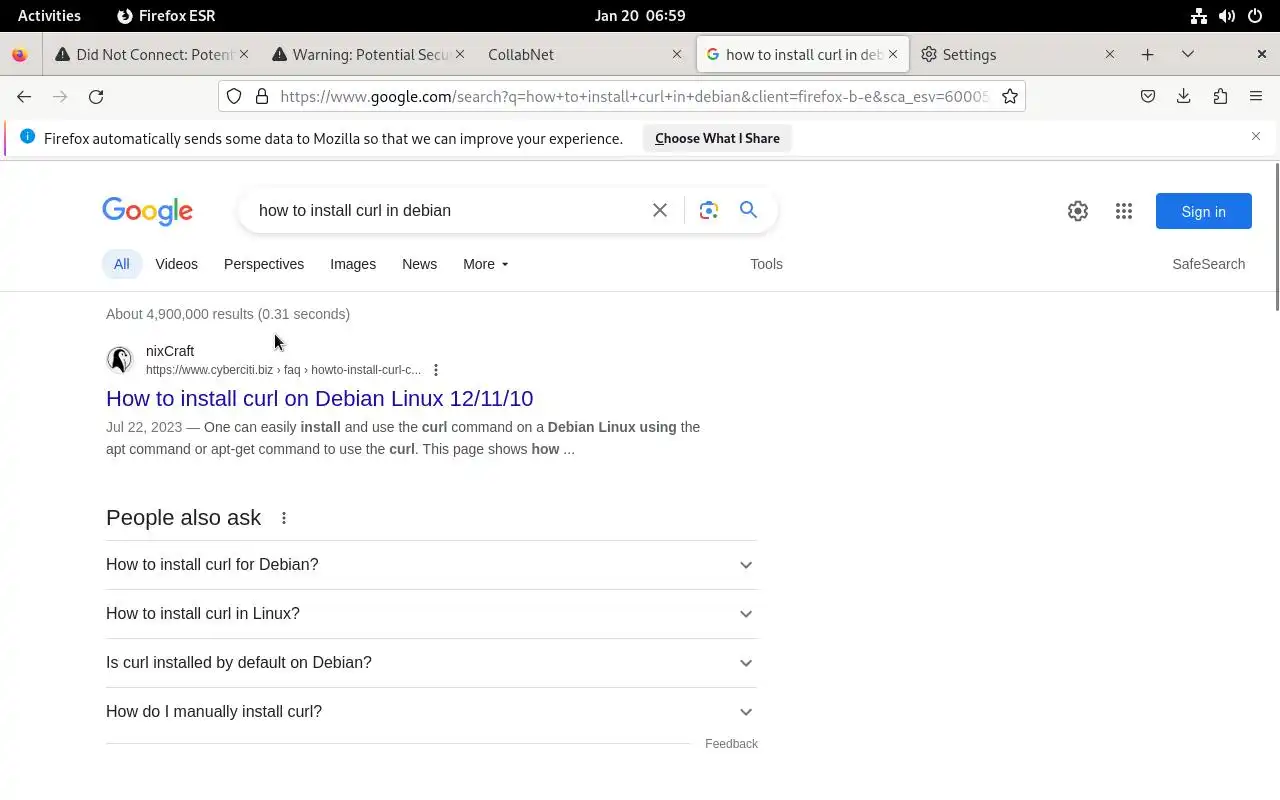Click the browser Forward arrow
Screen dimensions: 1280x800
pos(60,96)
